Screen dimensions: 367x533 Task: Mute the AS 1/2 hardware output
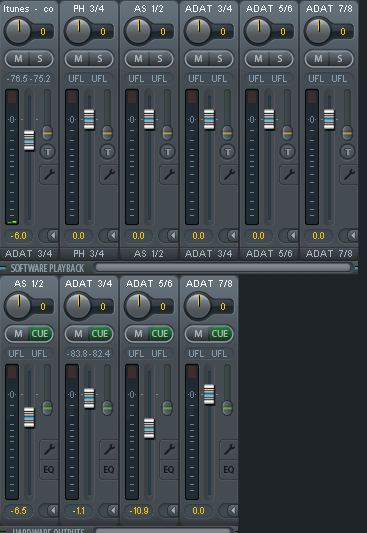[18, 334]
